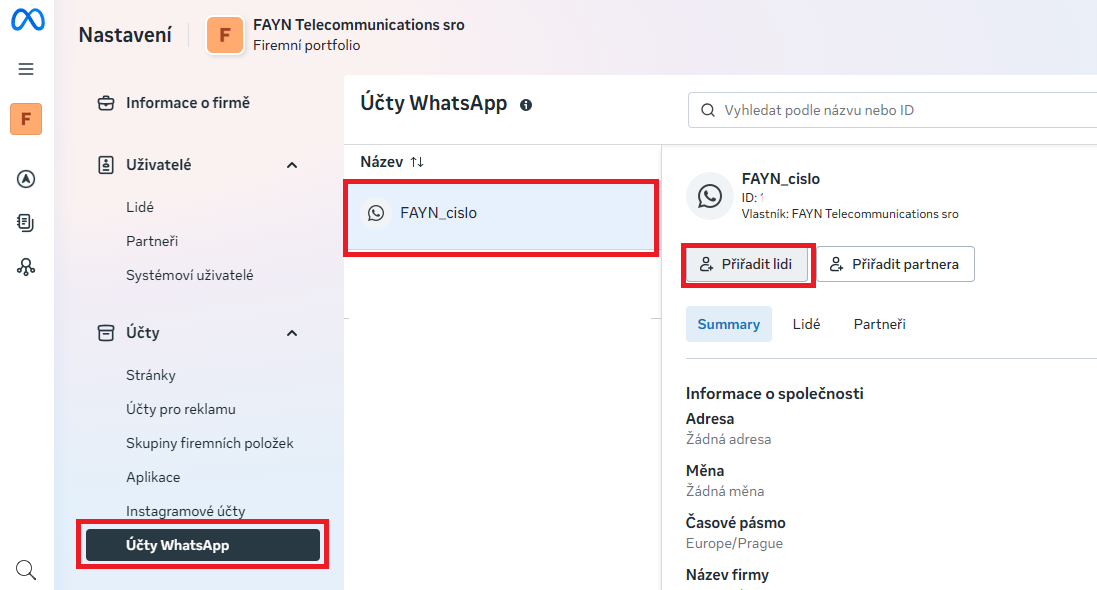The width and height of the screenshot is (1097, 590).
Task: Switch to the Partneři tab
Action: 879,324
